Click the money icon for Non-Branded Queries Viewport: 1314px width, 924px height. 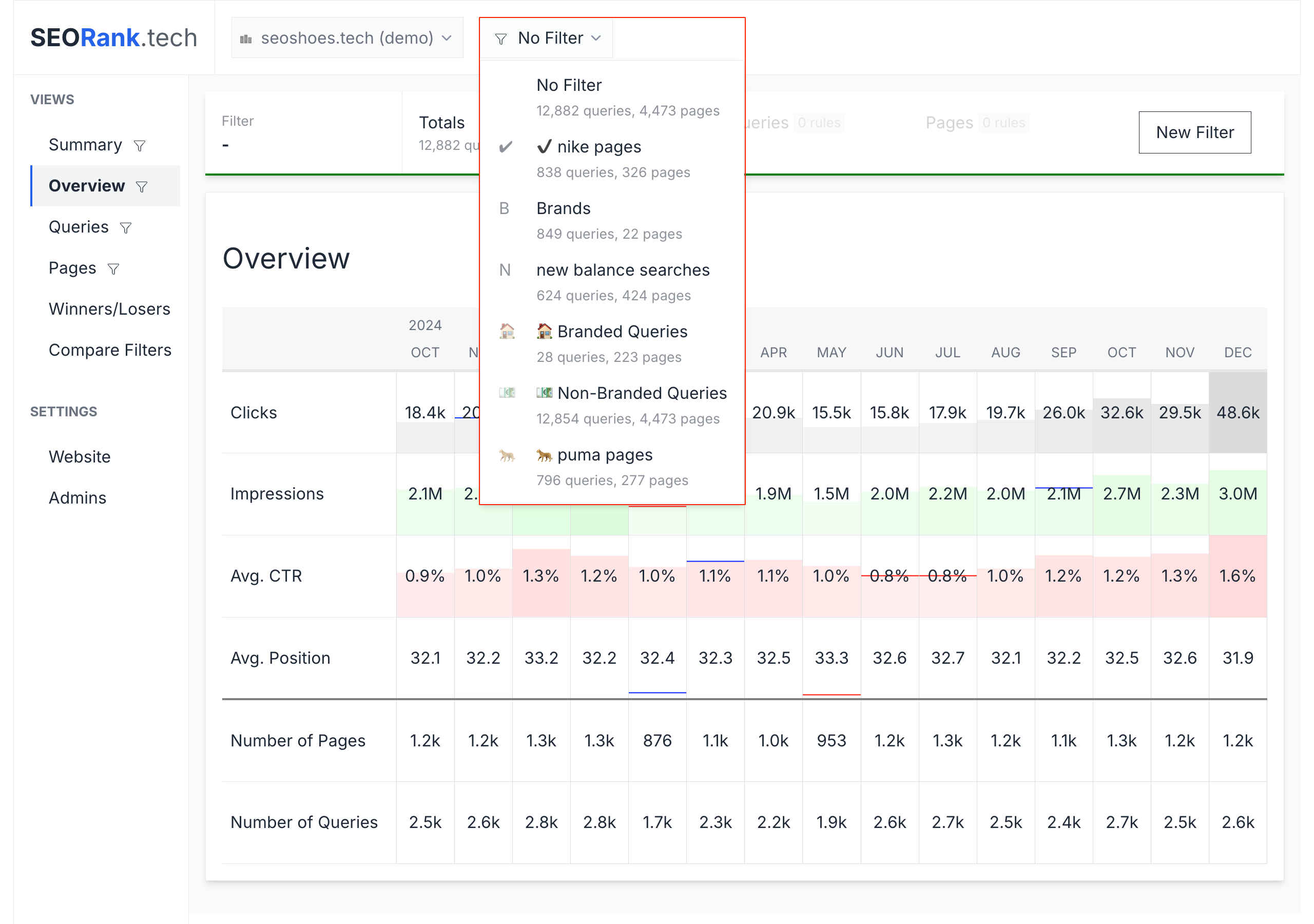click(x=507, y=393)
